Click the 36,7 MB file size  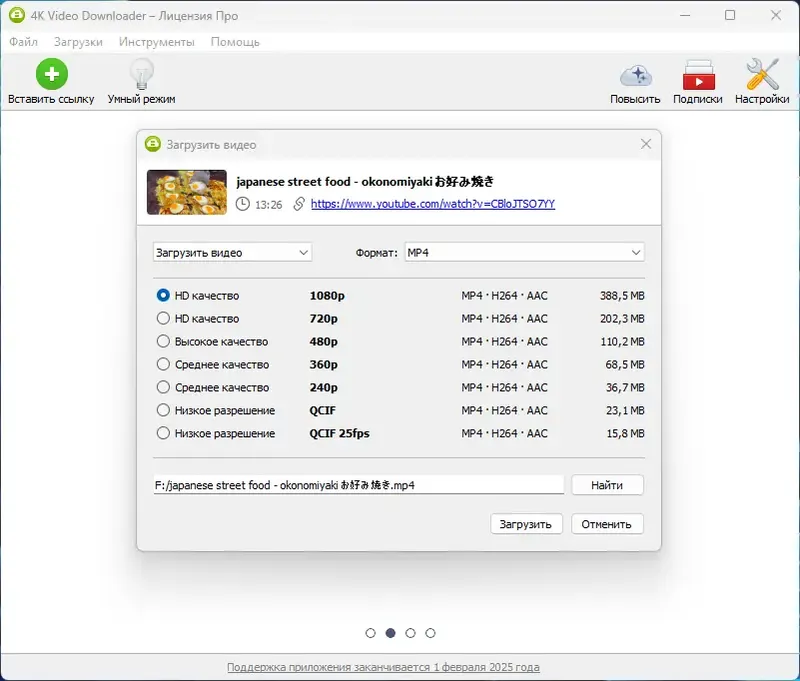coord(625,387)
